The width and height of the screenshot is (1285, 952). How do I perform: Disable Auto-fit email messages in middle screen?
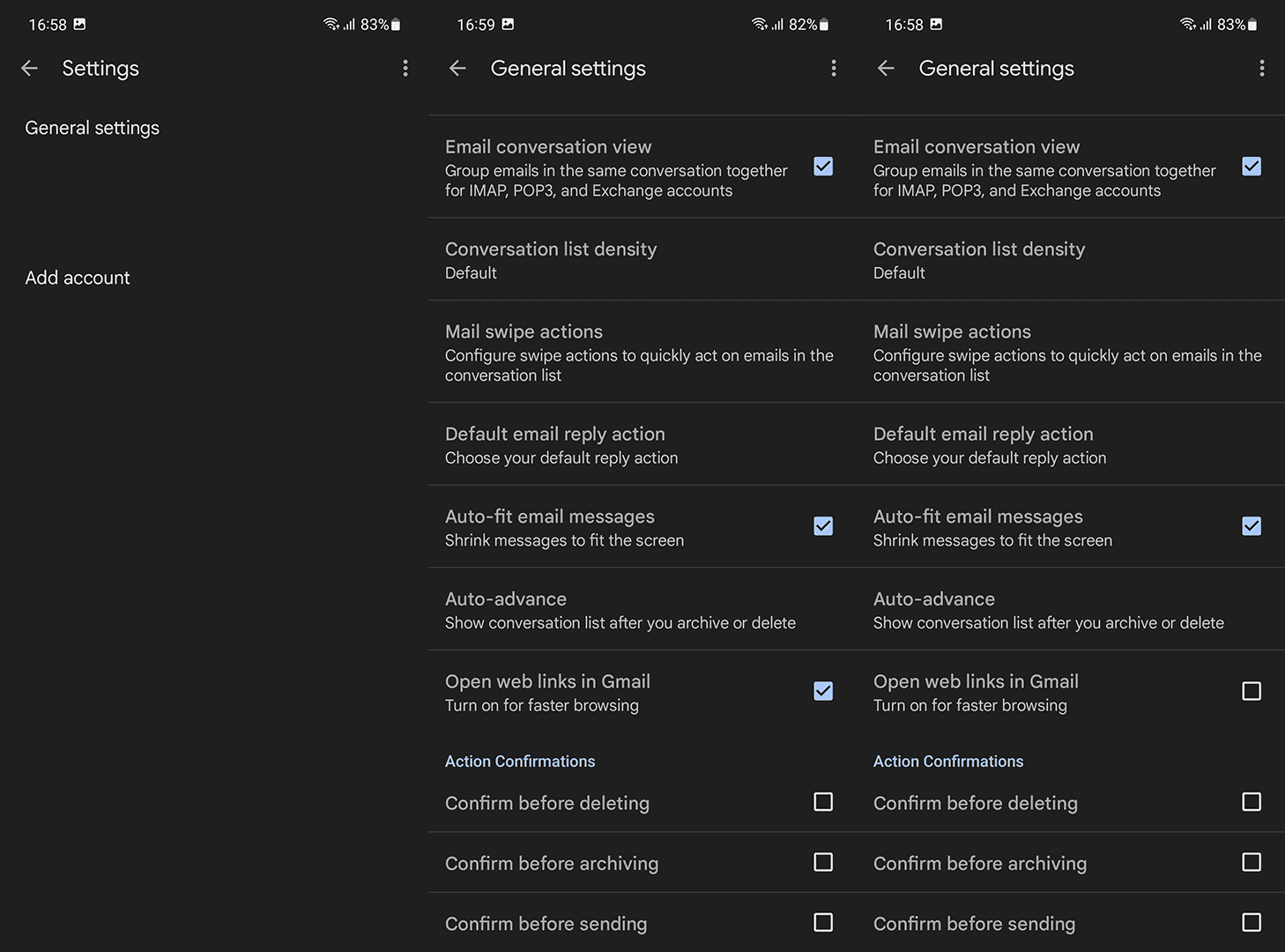[x=823, y=526]
